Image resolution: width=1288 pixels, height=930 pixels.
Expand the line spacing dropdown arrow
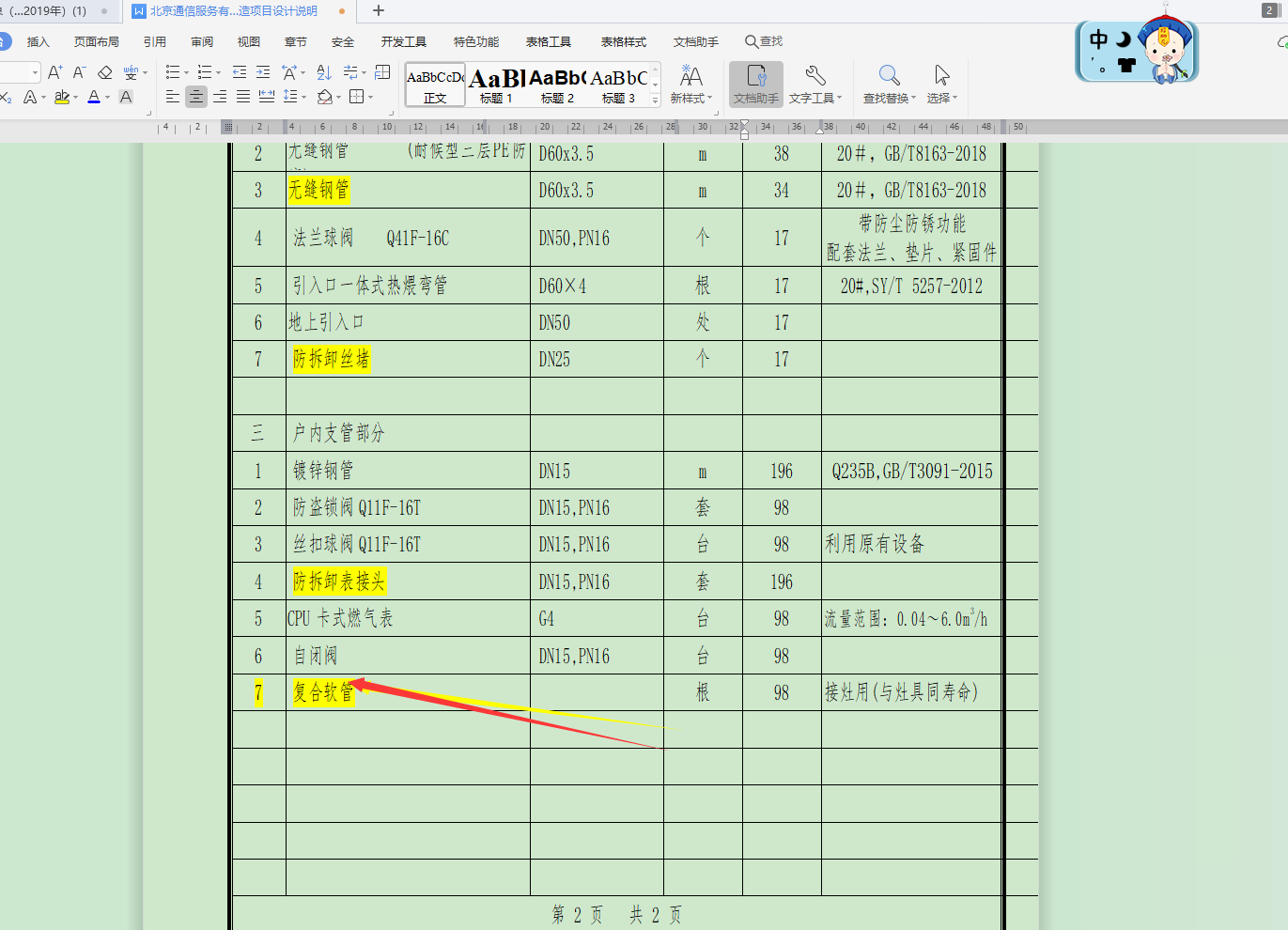303,98
